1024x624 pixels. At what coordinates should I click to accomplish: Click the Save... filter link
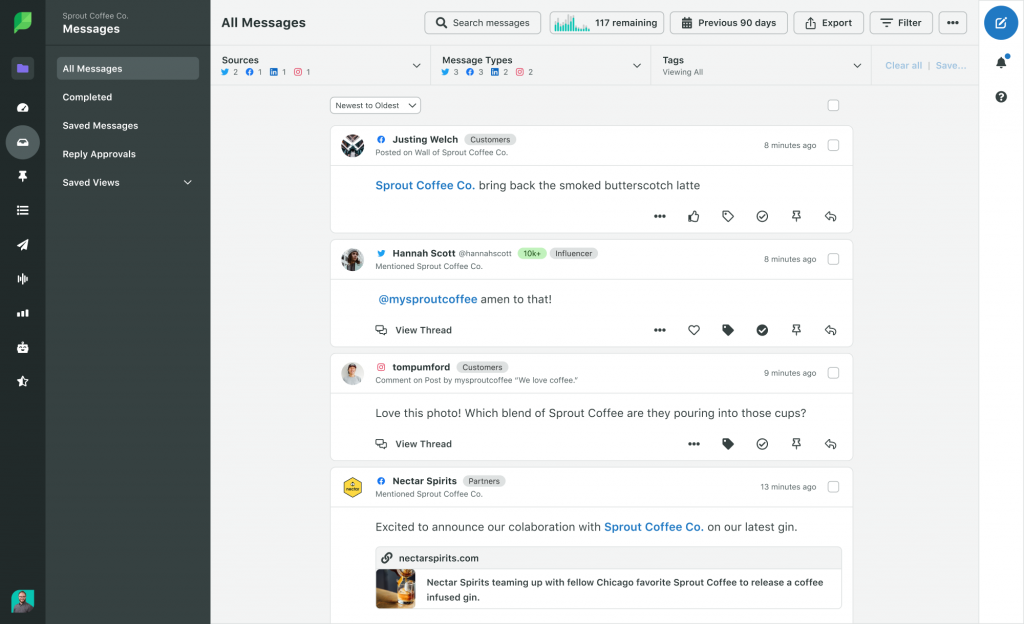(x=951, y=65)
